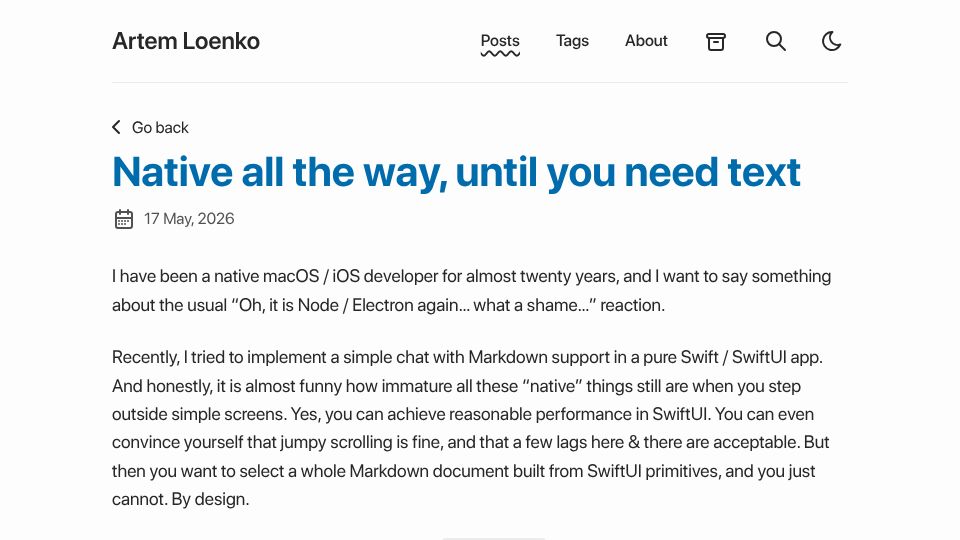Toggle dark mode with moon icon
This screenshot has width=960, height=540.
[831, 41]
